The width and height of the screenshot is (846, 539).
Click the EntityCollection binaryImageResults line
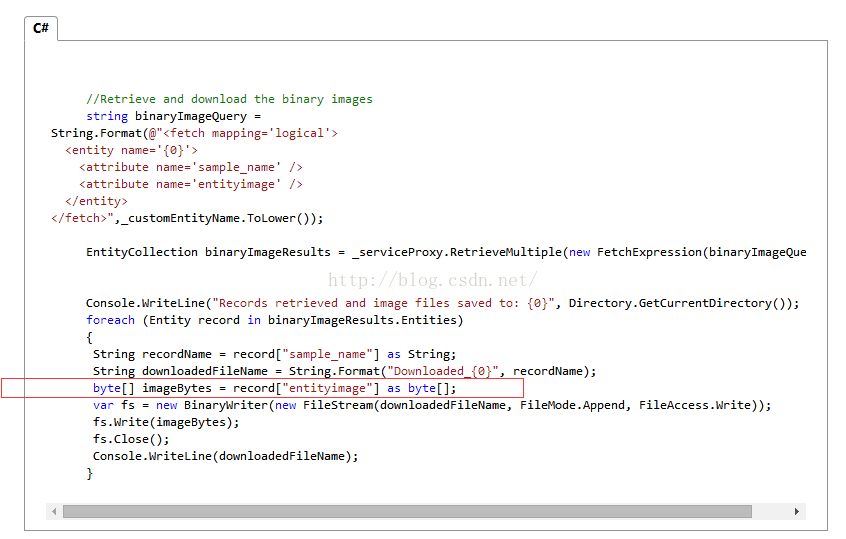pos(446,252)
